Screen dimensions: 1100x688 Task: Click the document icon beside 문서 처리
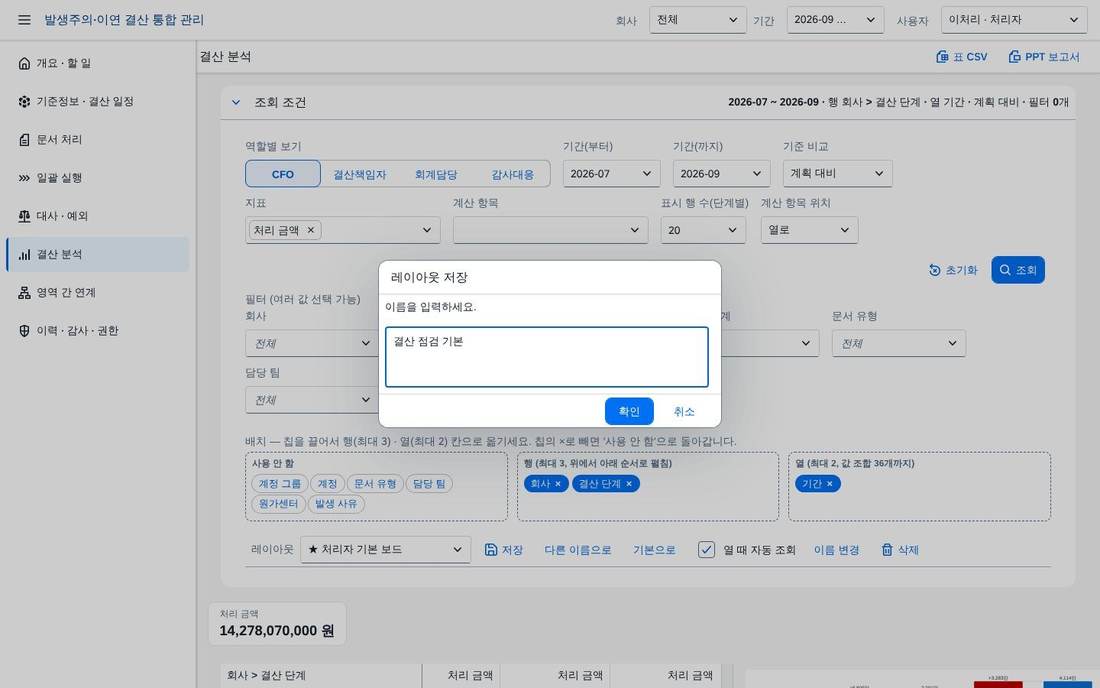(24, 140)
